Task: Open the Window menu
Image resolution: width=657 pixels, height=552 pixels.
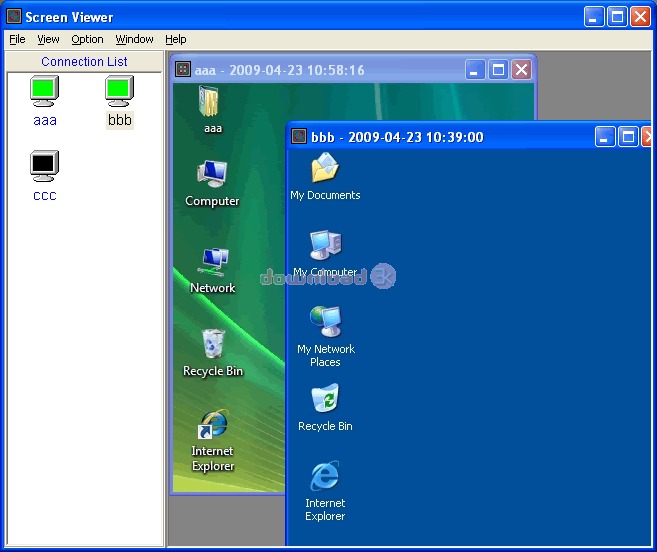Action: [x=134, y=39]
